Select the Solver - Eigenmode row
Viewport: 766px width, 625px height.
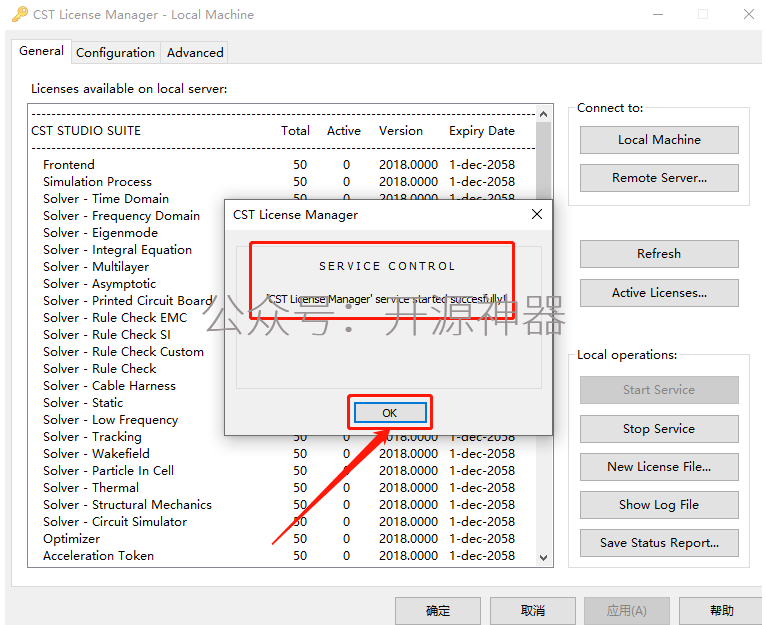101,233
